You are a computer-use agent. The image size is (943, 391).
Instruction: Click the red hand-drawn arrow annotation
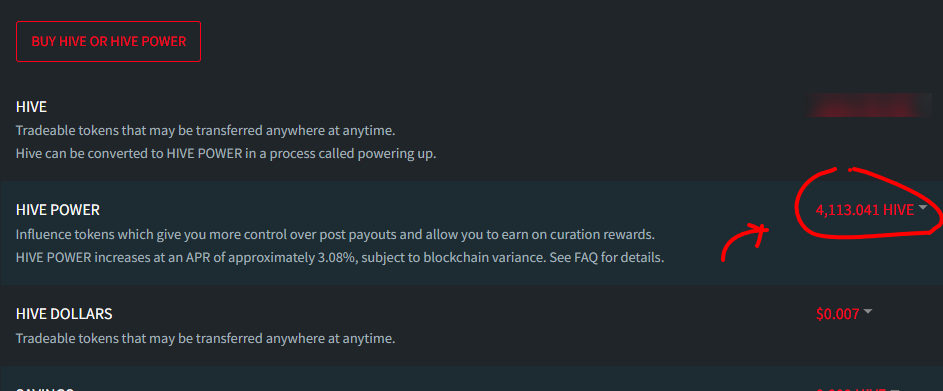745,242
